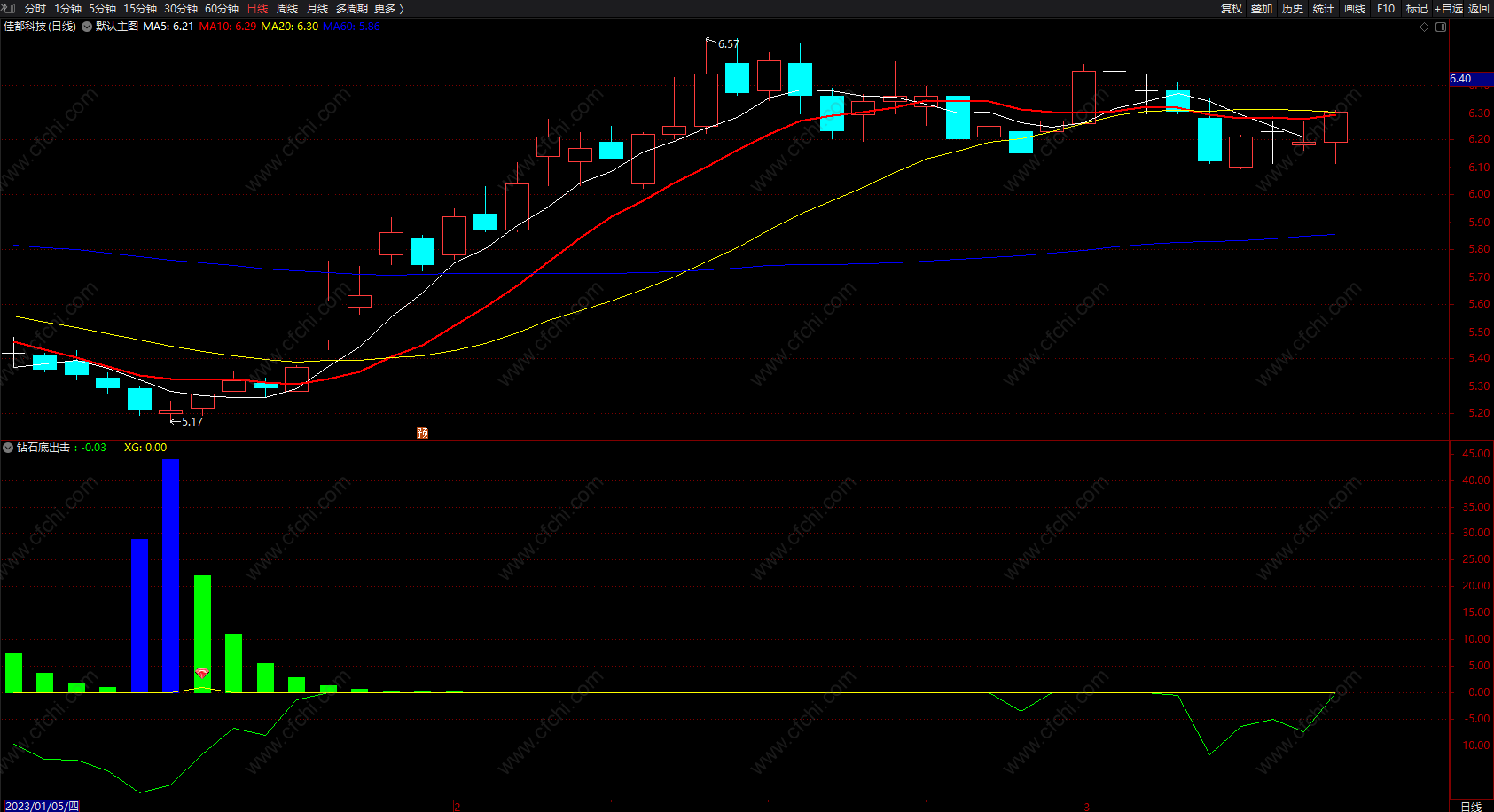Select the 1分钟 period

[x=67, y=8]
